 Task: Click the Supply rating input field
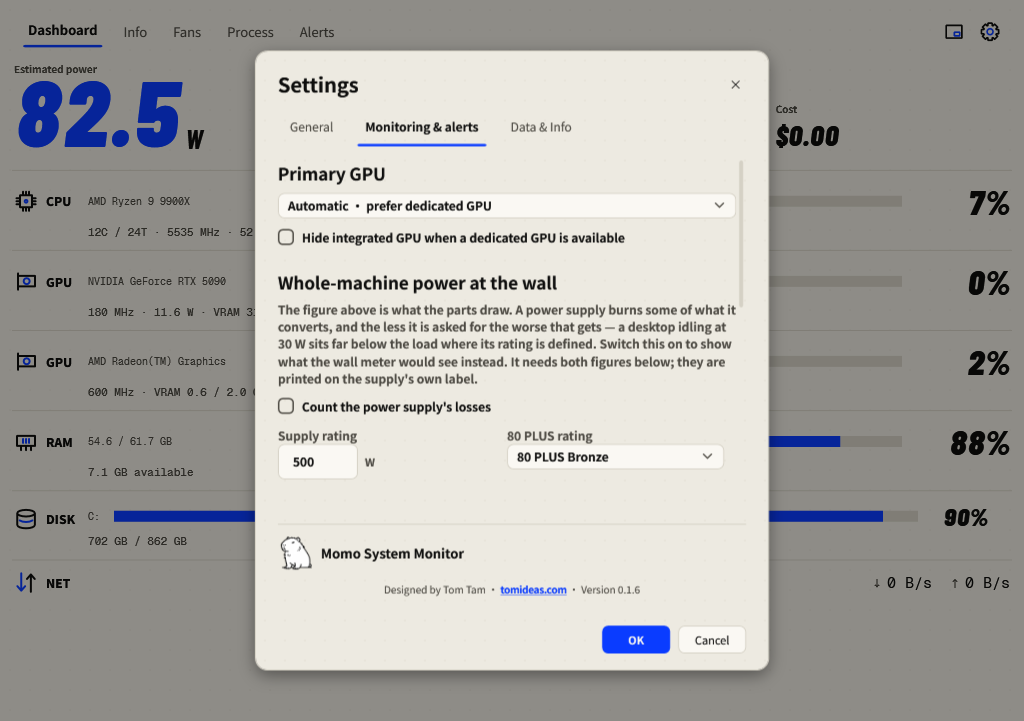(x=318, y=462)
